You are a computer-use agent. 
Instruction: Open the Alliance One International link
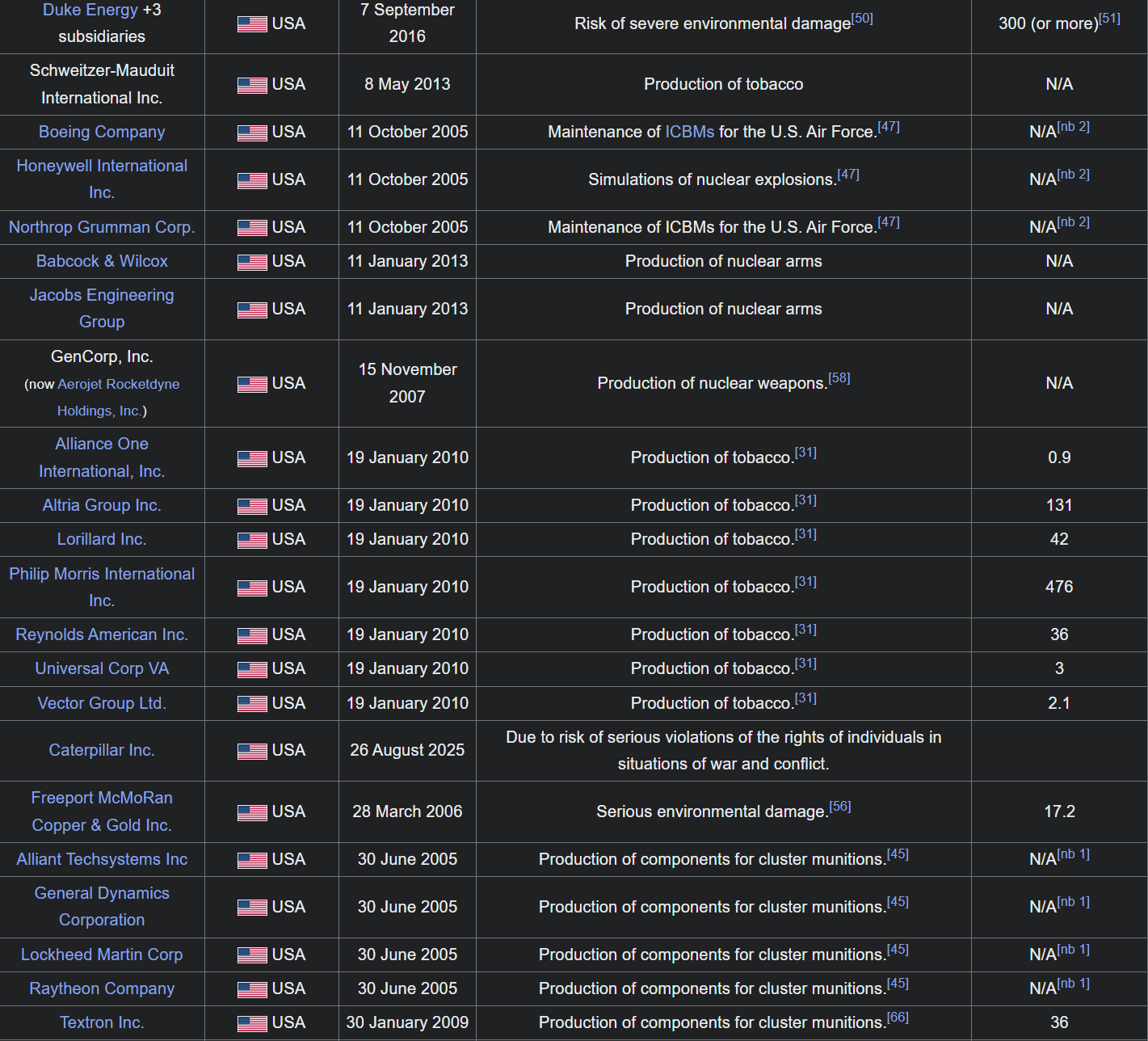tap(102, 457)
